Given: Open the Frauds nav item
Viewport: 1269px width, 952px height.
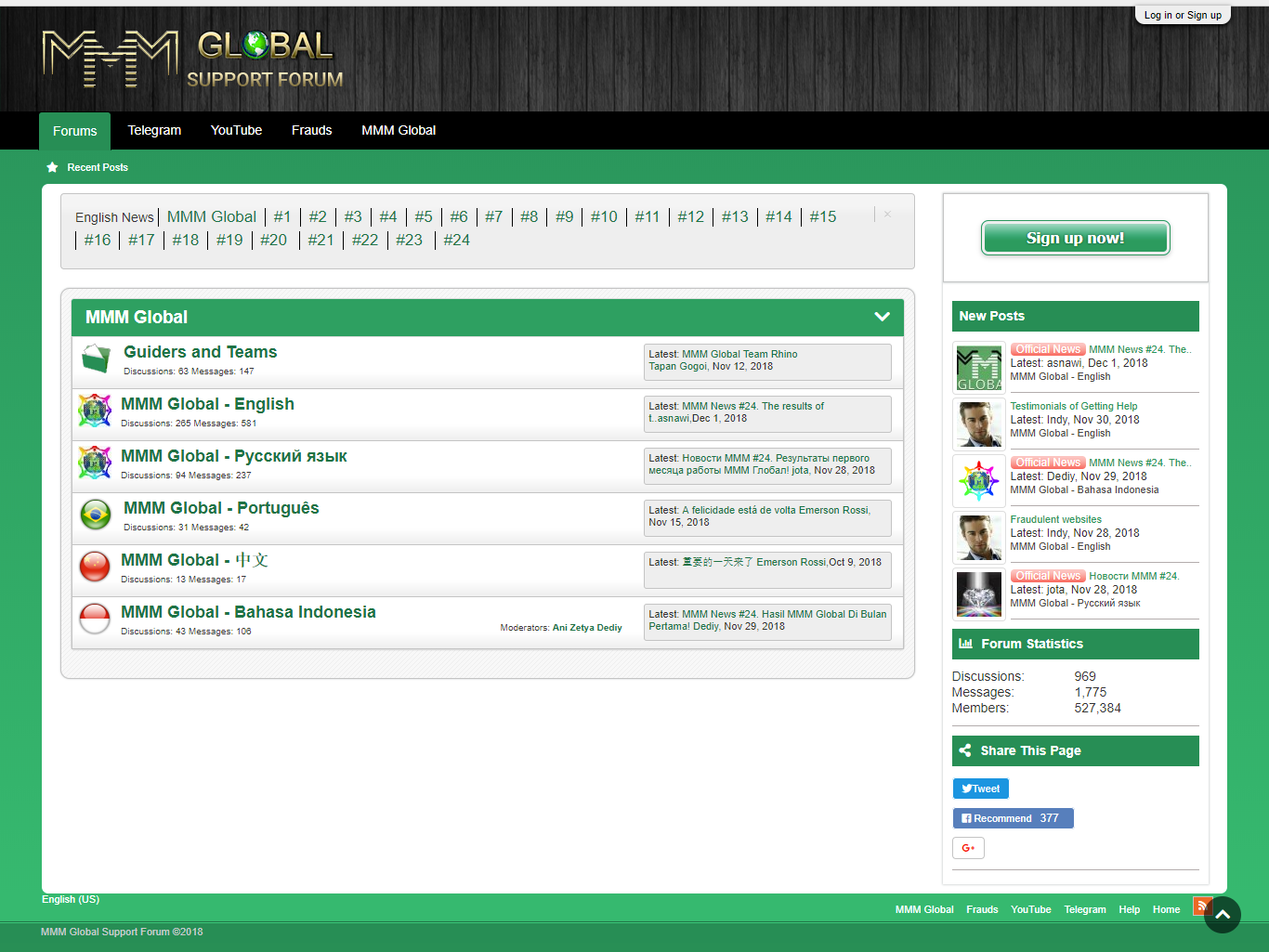Looking at the screenshot, I should point(311,130).
